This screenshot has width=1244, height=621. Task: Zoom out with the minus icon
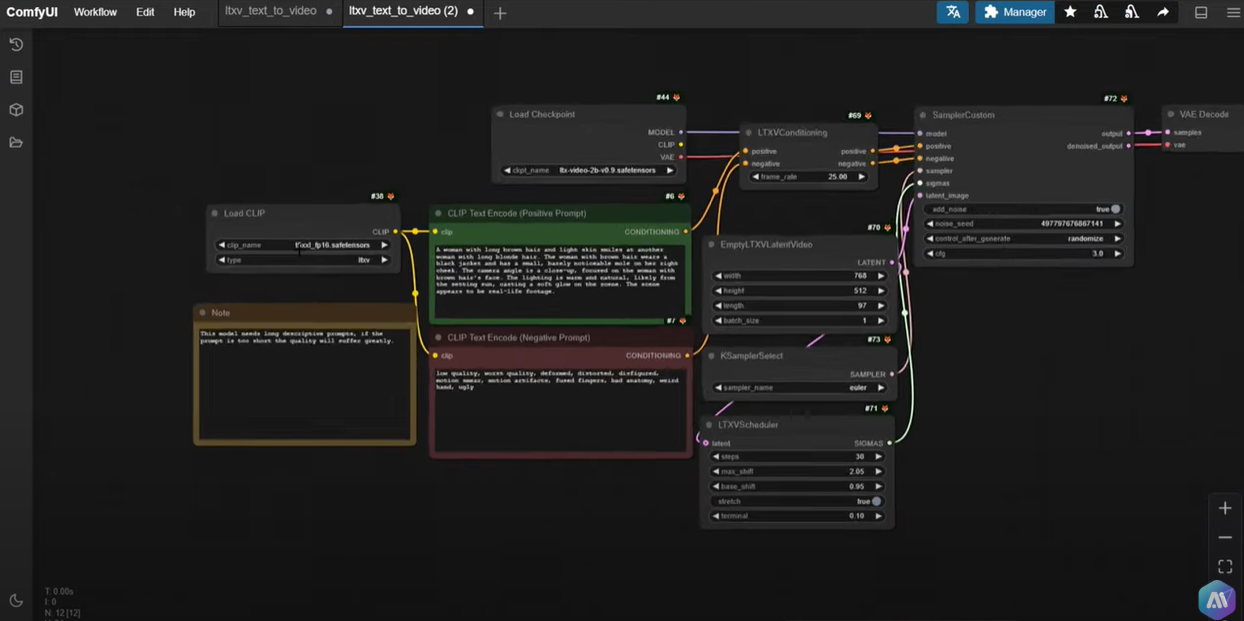coord(1225,537)
